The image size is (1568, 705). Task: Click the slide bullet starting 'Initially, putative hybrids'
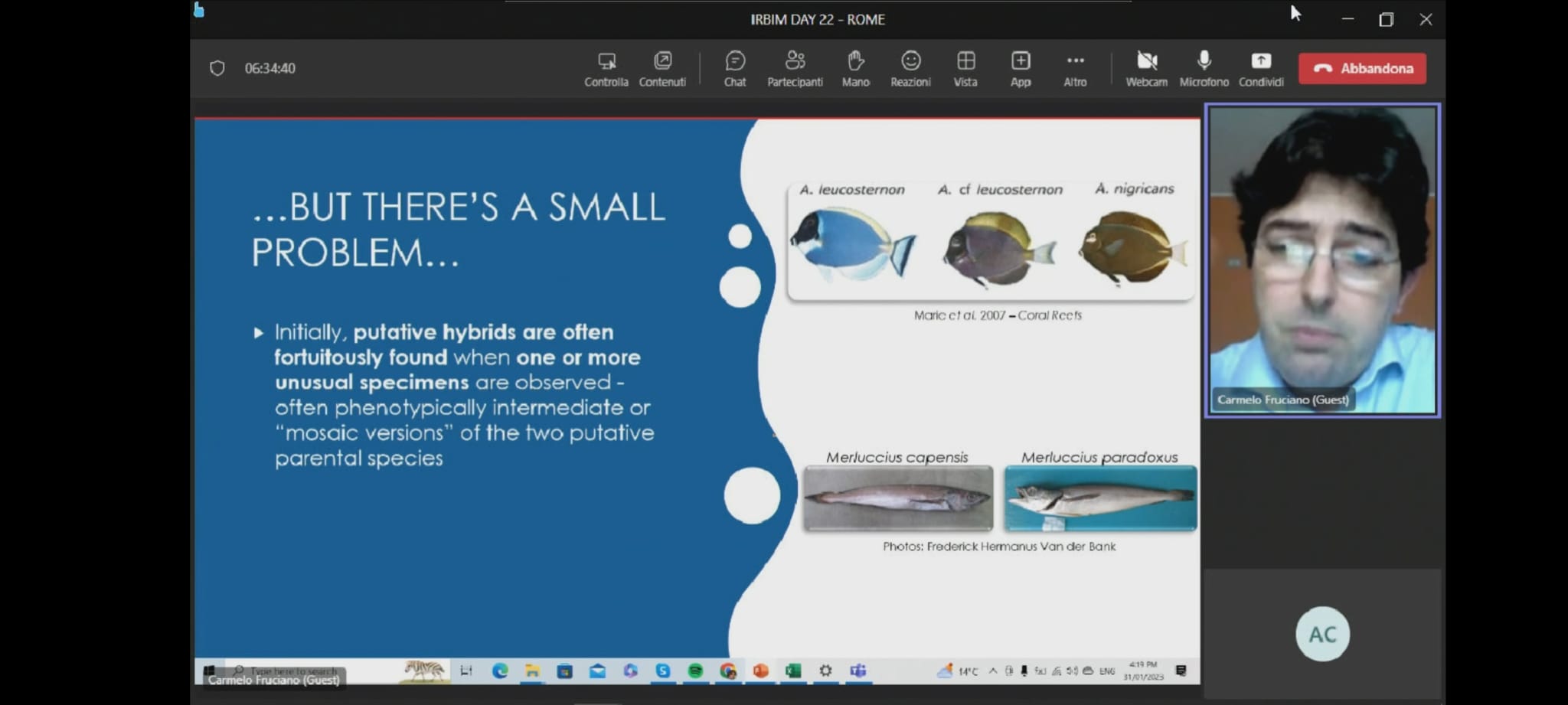[x=464, y=395]
